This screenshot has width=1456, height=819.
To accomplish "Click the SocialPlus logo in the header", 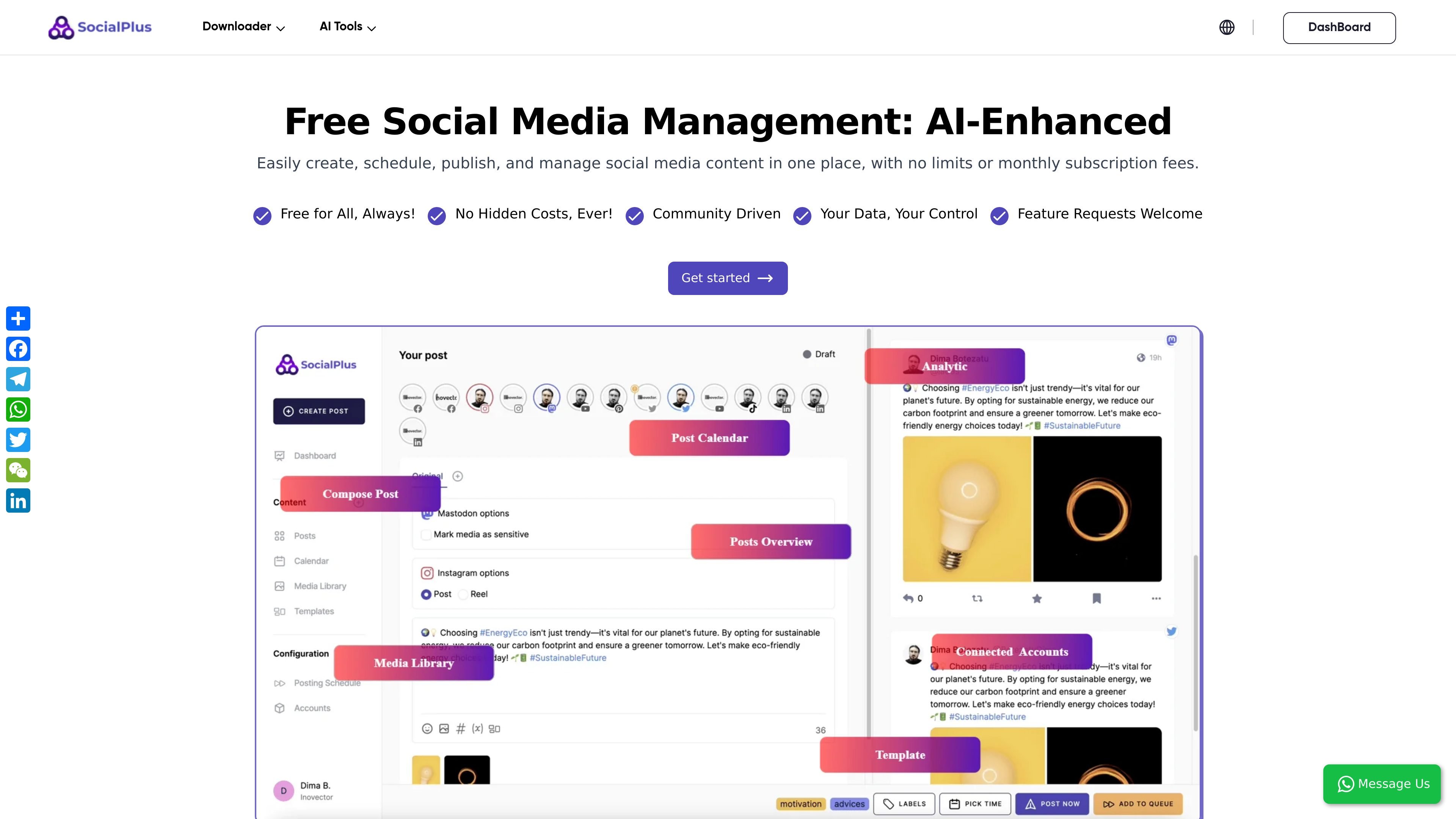I will tap(100, 27).
